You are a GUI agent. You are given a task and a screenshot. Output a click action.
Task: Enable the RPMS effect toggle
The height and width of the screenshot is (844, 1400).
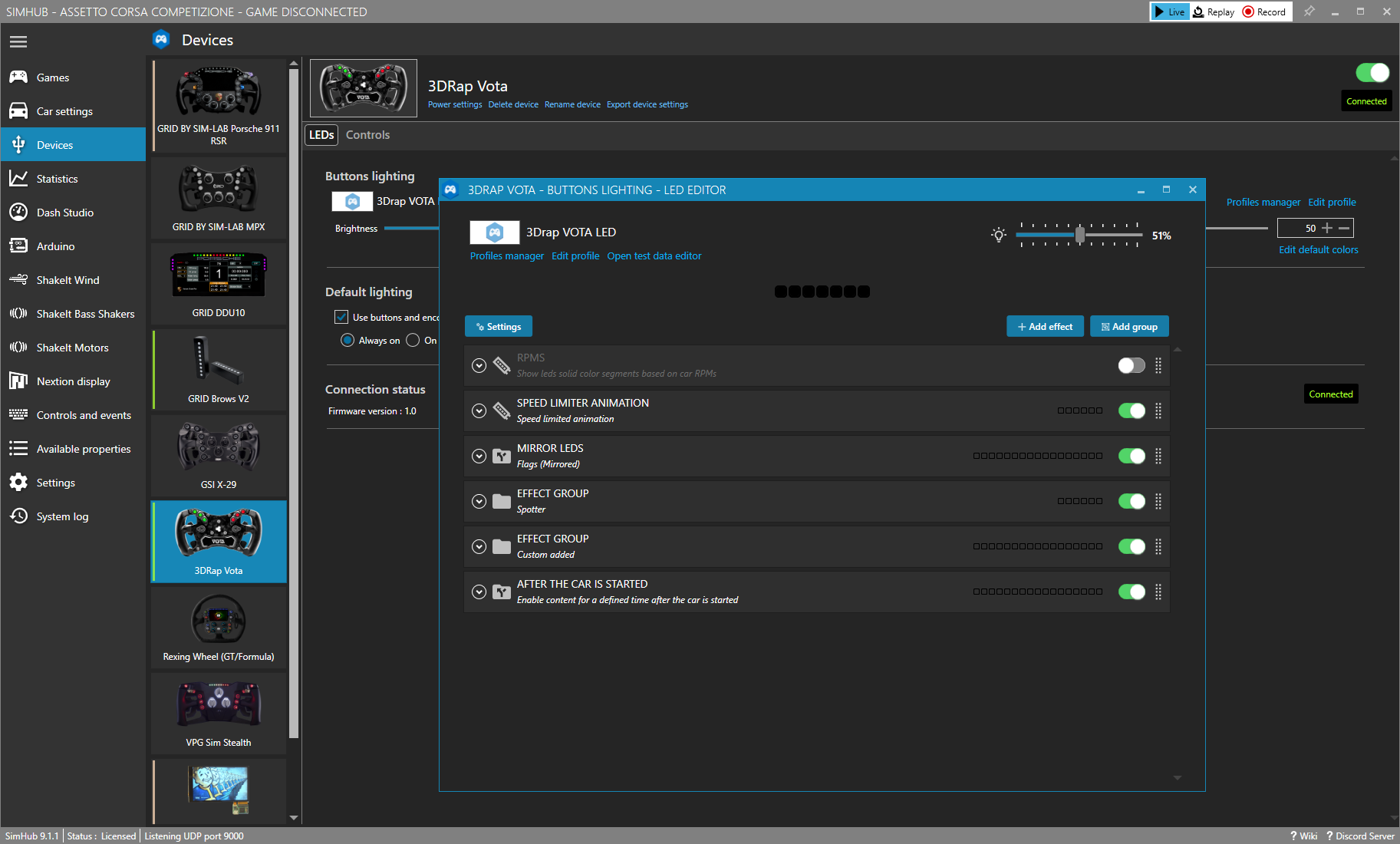click(1131, 365)
